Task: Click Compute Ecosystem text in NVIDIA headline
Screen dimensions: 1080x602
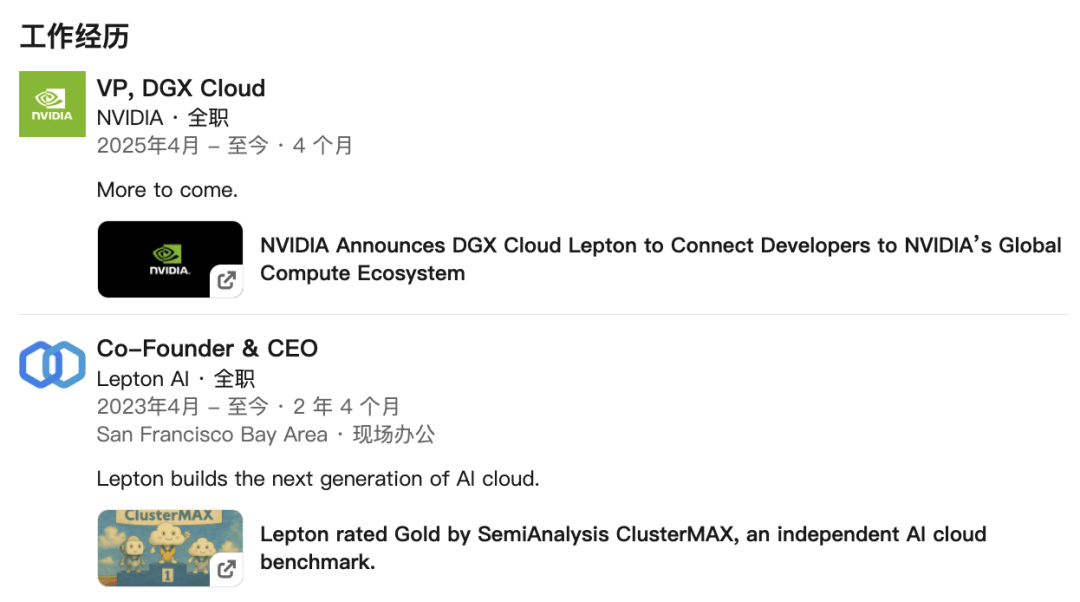Action: point(362,273)
